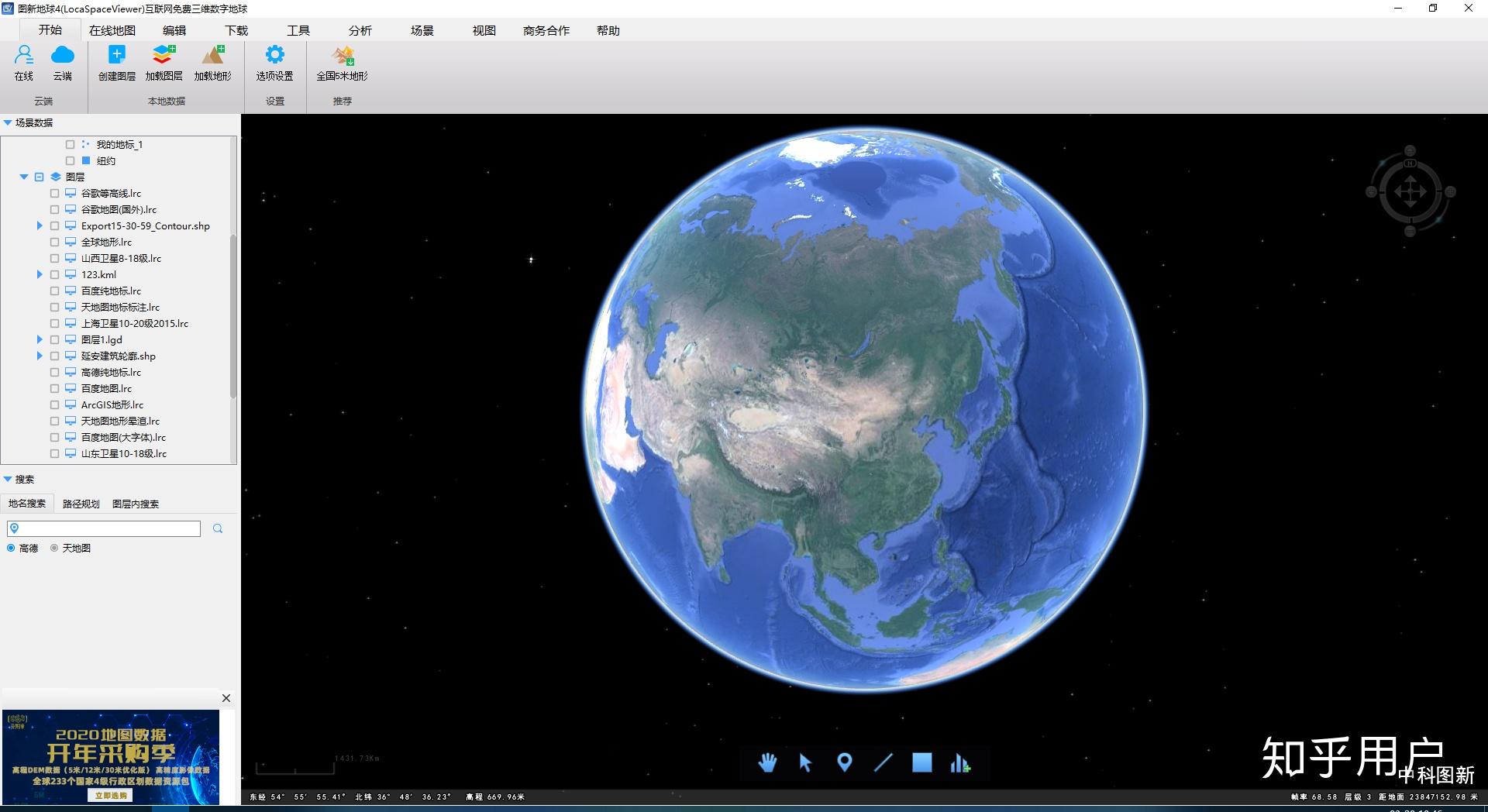Select the arrow pointer tool

point(805,763)
